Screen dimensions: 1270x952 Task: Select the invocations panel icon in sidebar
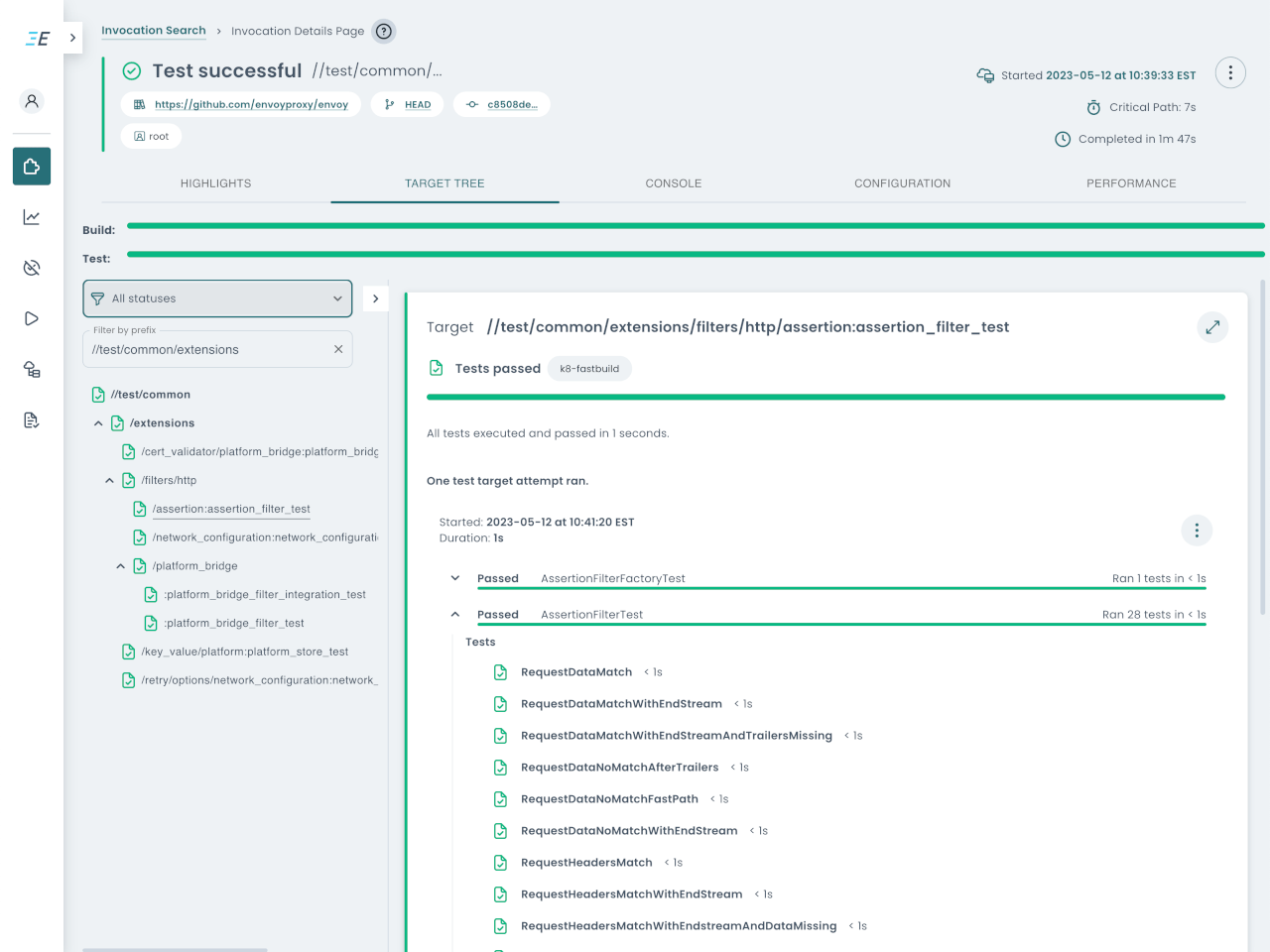[x=31, y=166]
